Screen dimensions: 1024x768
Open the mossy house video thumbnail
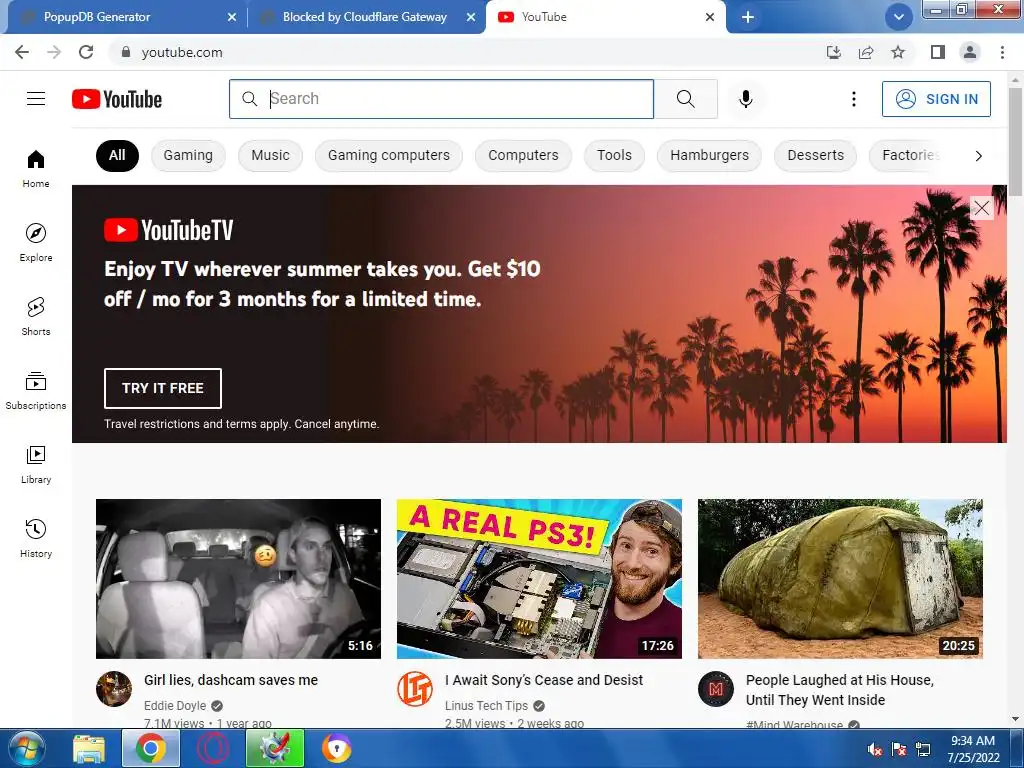[840, 579]
